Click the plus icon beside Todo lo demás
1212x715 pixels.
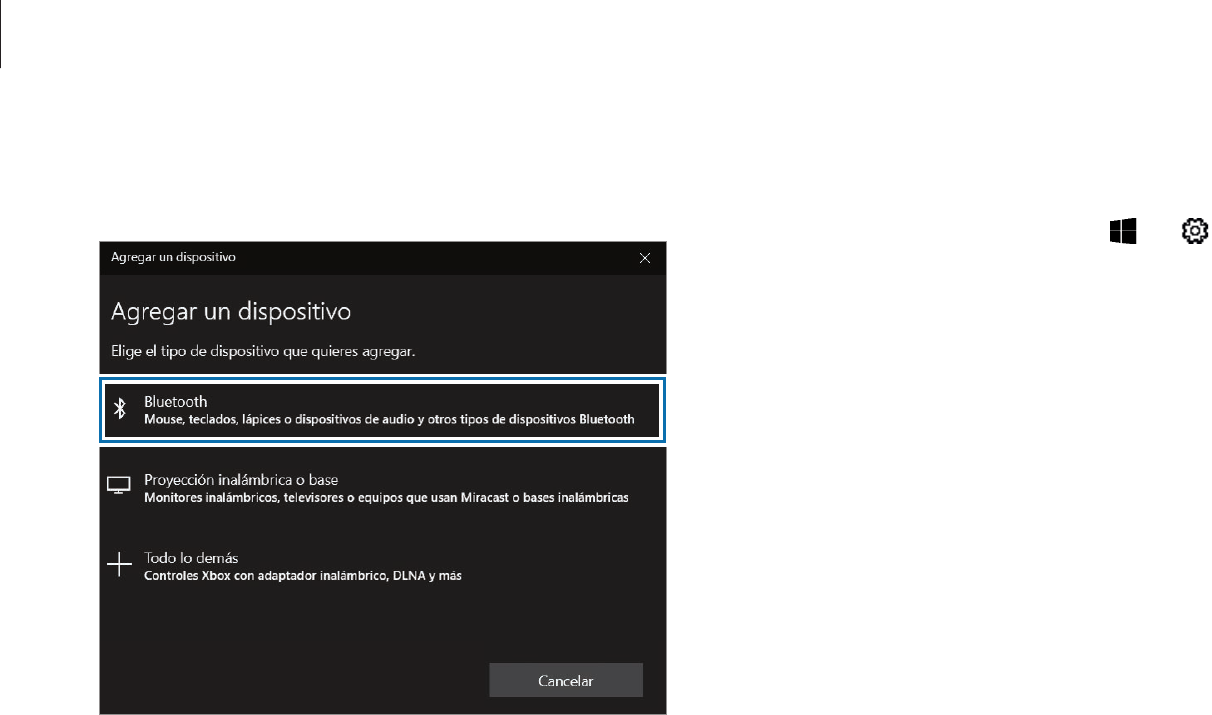[119, 565]
